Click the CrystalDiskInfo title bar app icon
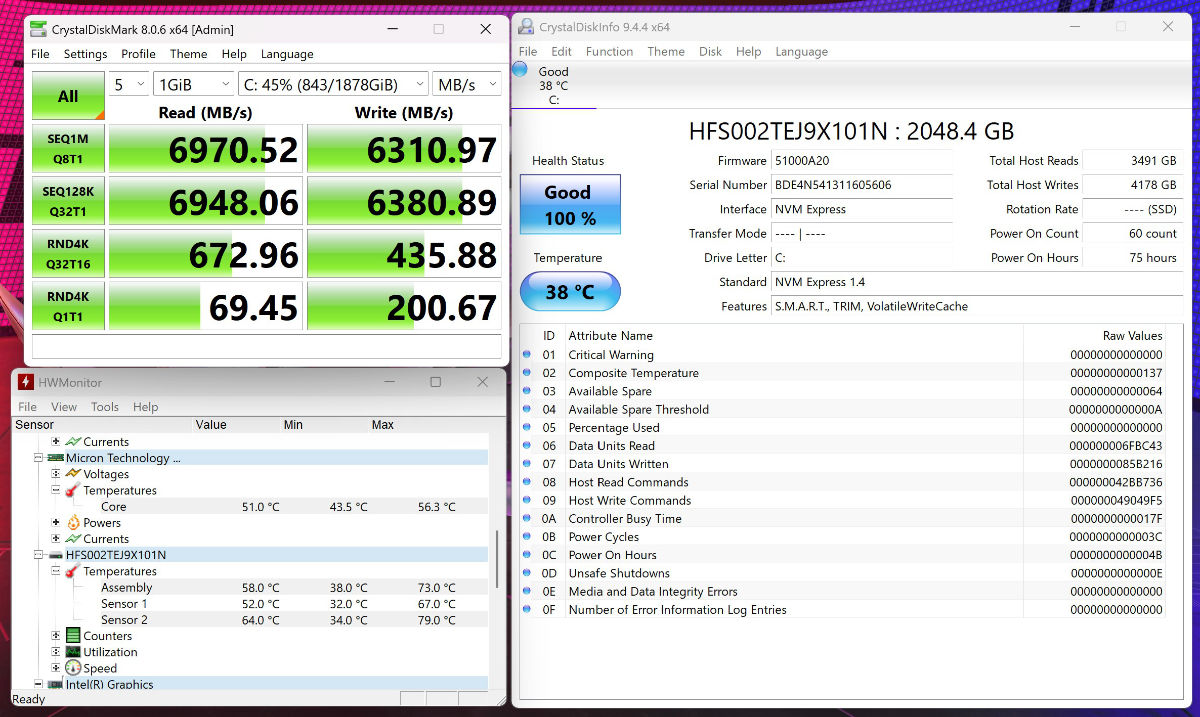 [x=526, y=26]
